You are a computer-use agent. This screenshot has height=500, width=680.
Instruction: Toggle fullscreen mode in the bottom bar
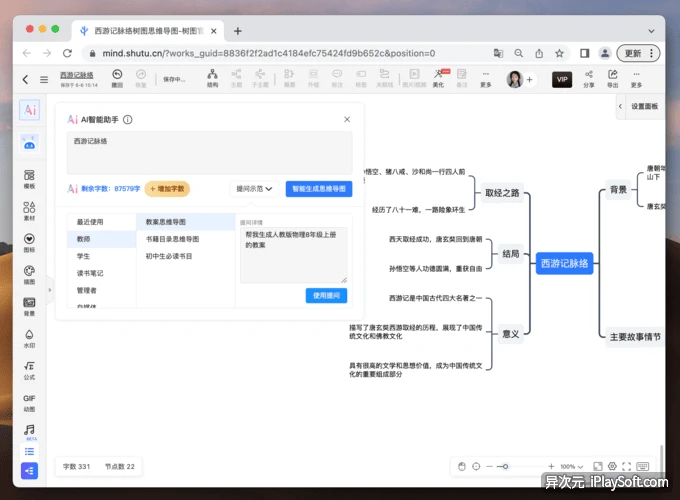point(626,466)
